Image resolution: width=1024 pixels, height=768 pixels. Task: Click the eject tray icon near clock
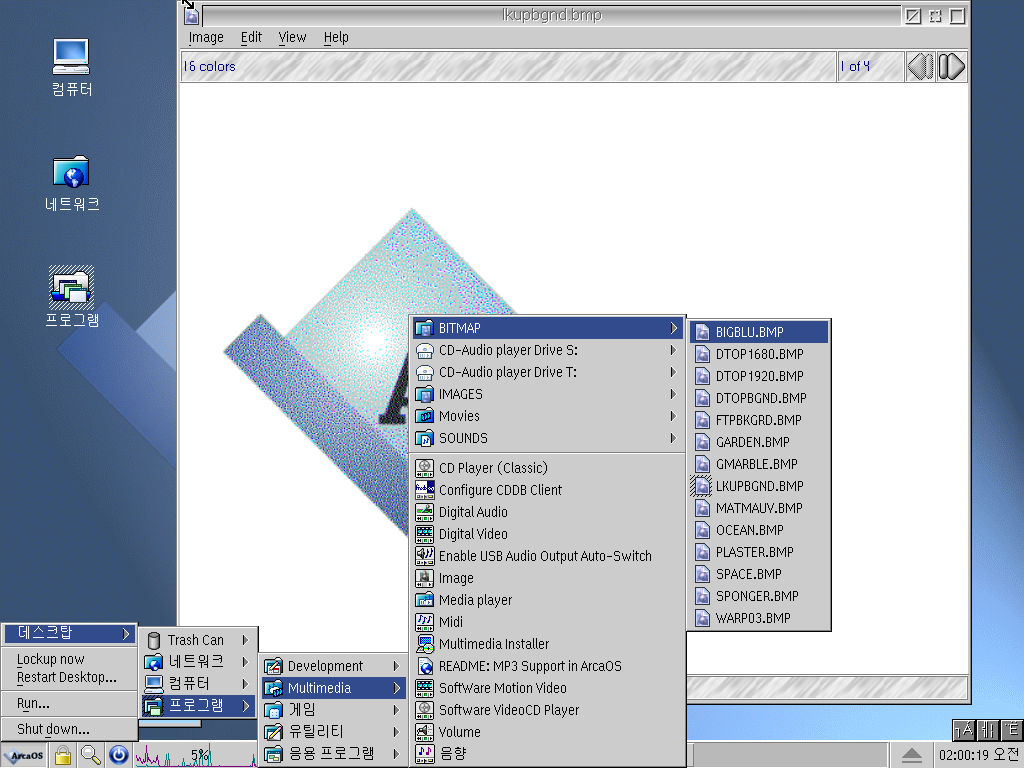911,755
